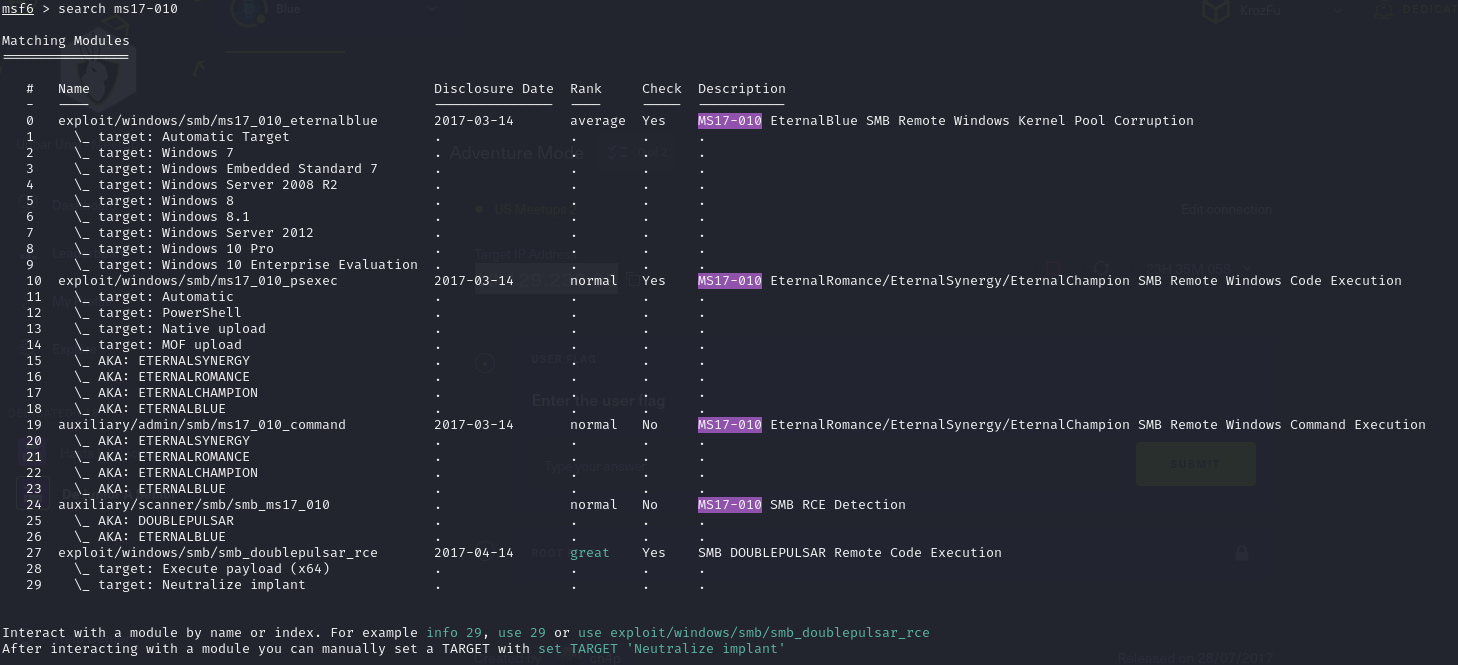Click the 'Matching Modules' heading
Image resolution: width=1458 pixels, height=665 pixels.
tap(65, 41)
